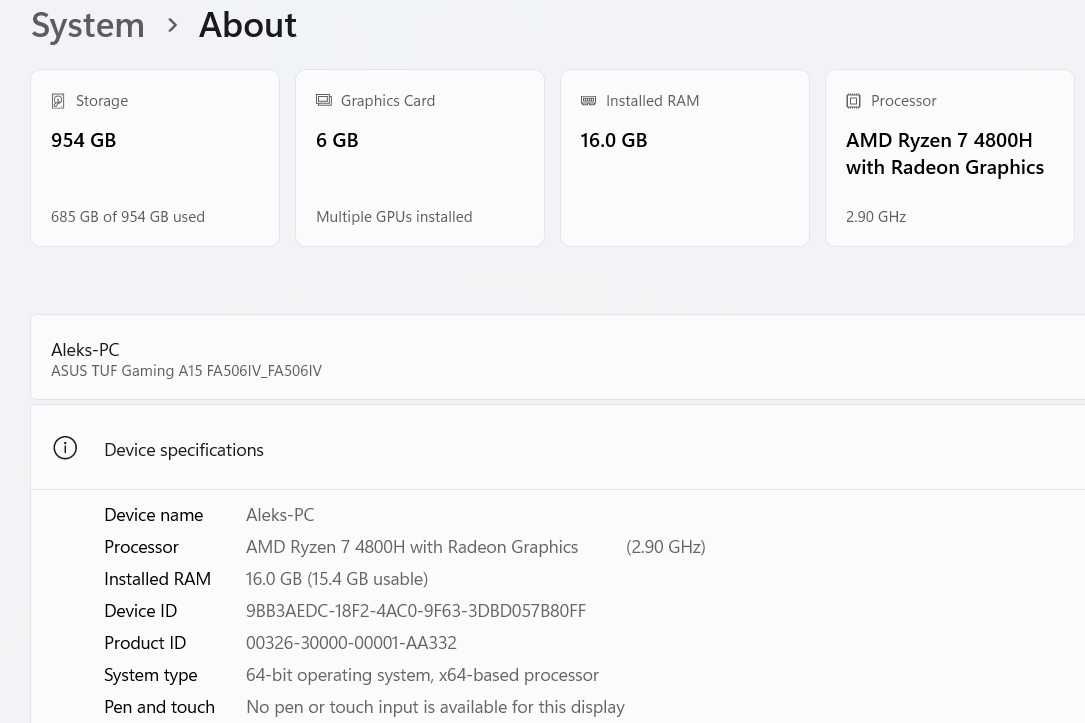
Task: Select the Processor value in specifications list
Action: (412, 547)
